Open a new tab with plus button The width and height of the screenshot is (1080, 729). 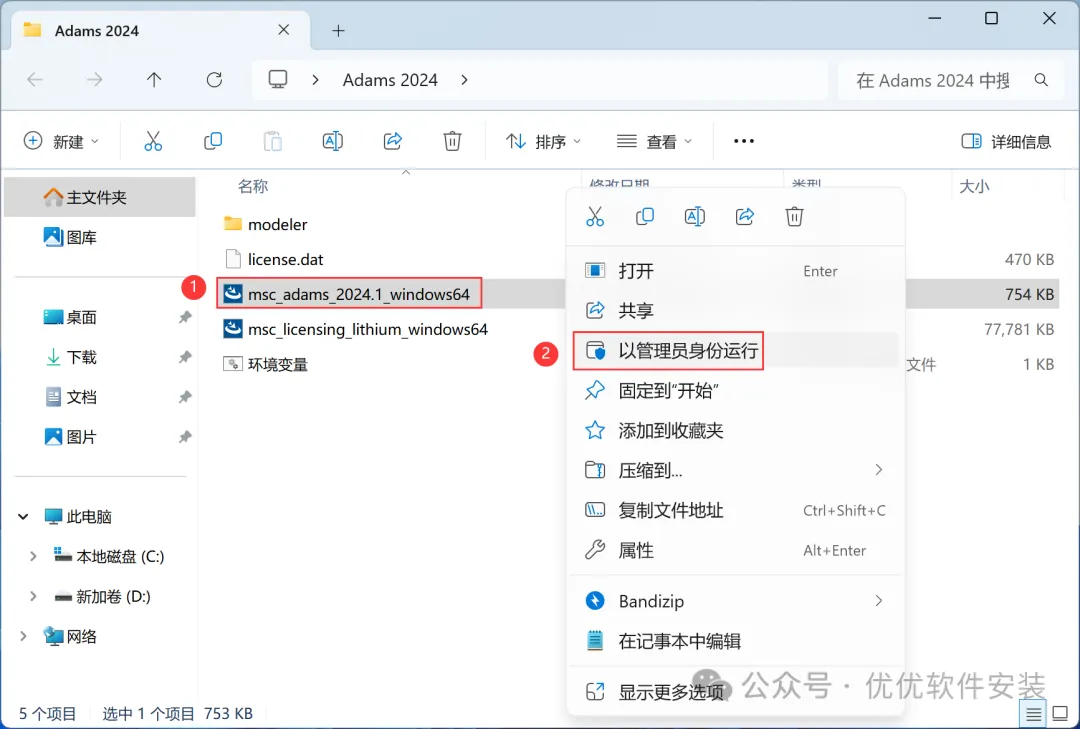click(338, 30)
